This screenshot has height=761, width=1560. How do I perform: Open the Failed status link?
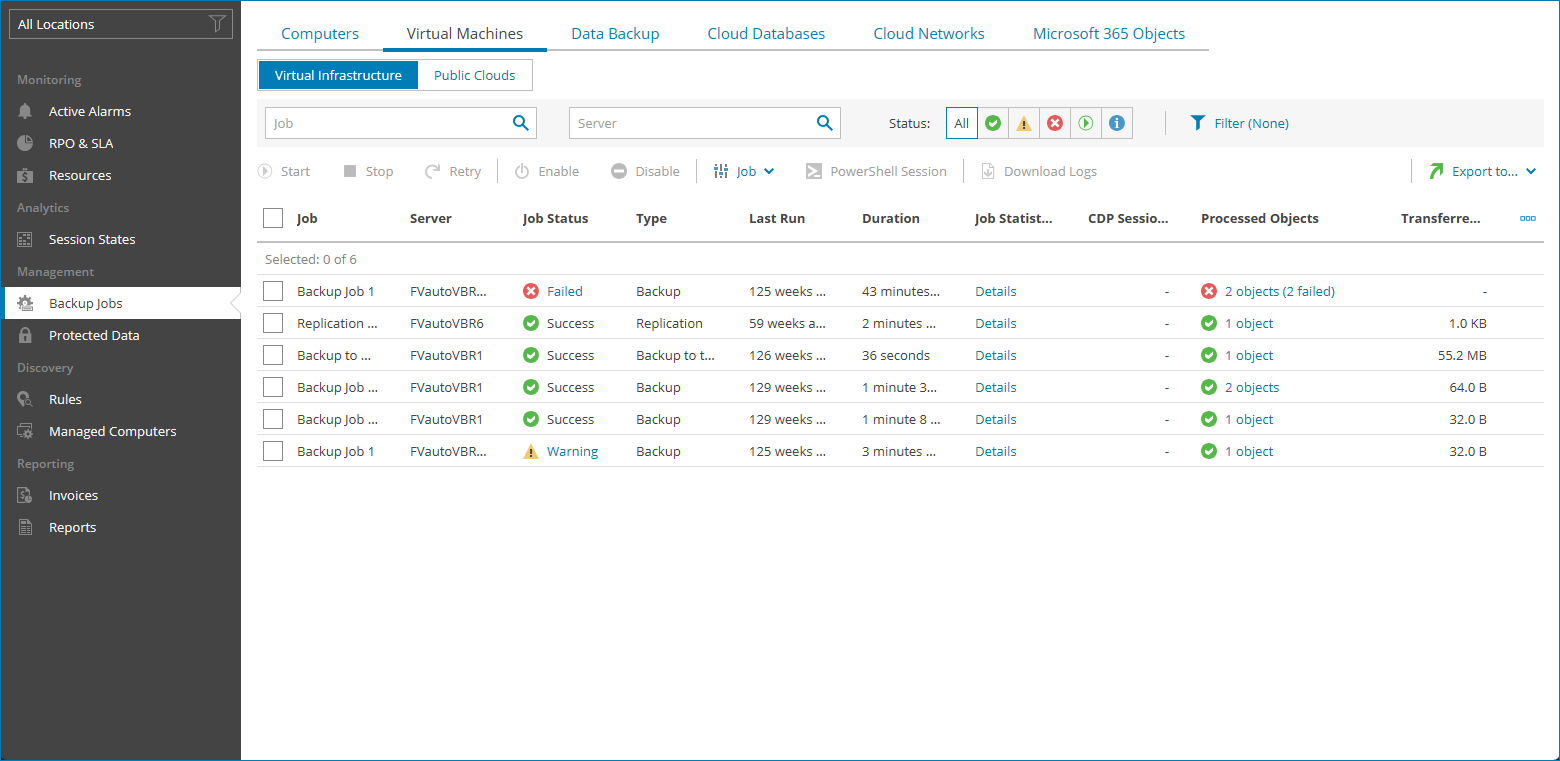click(x=564, y=291)
